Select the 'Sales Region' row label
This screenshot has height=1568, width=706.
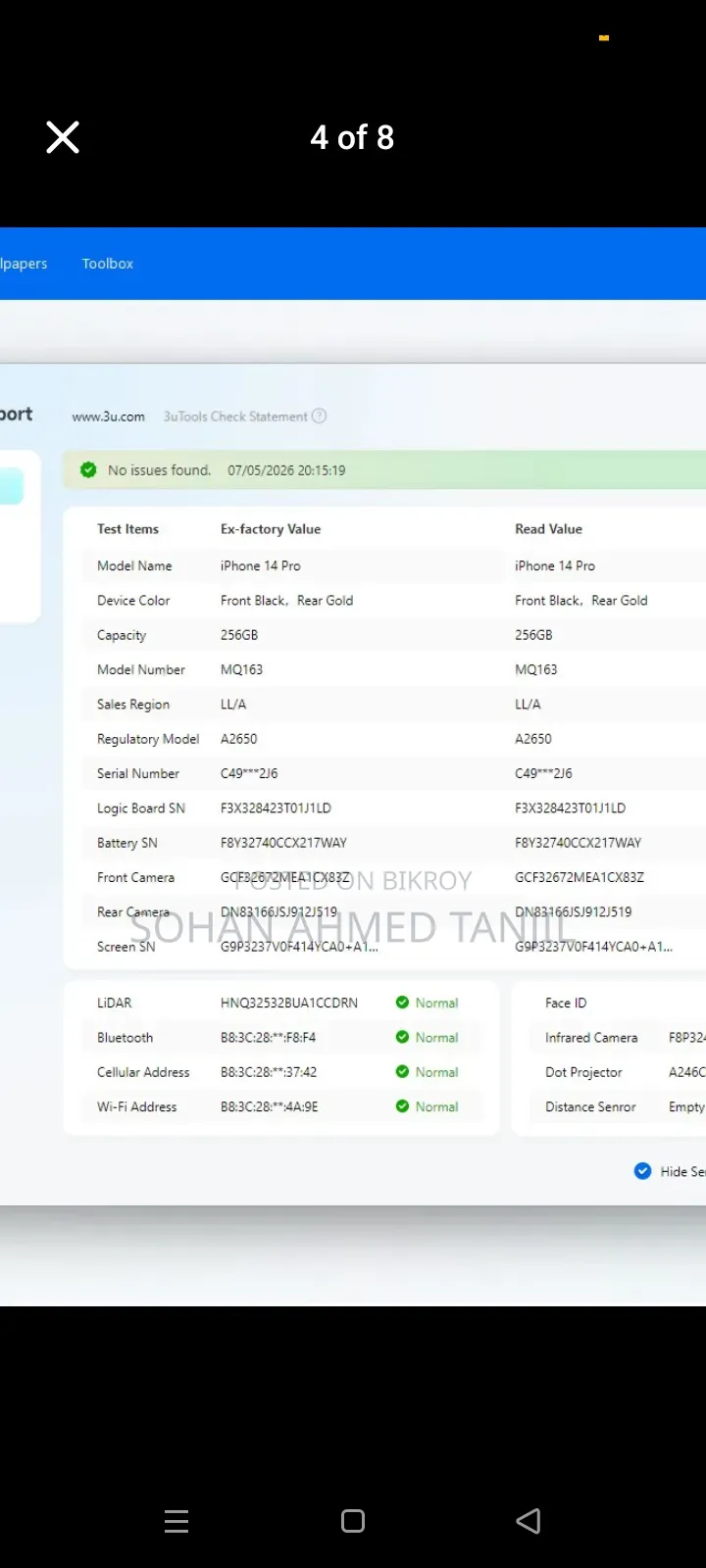(x=133, y=704)
